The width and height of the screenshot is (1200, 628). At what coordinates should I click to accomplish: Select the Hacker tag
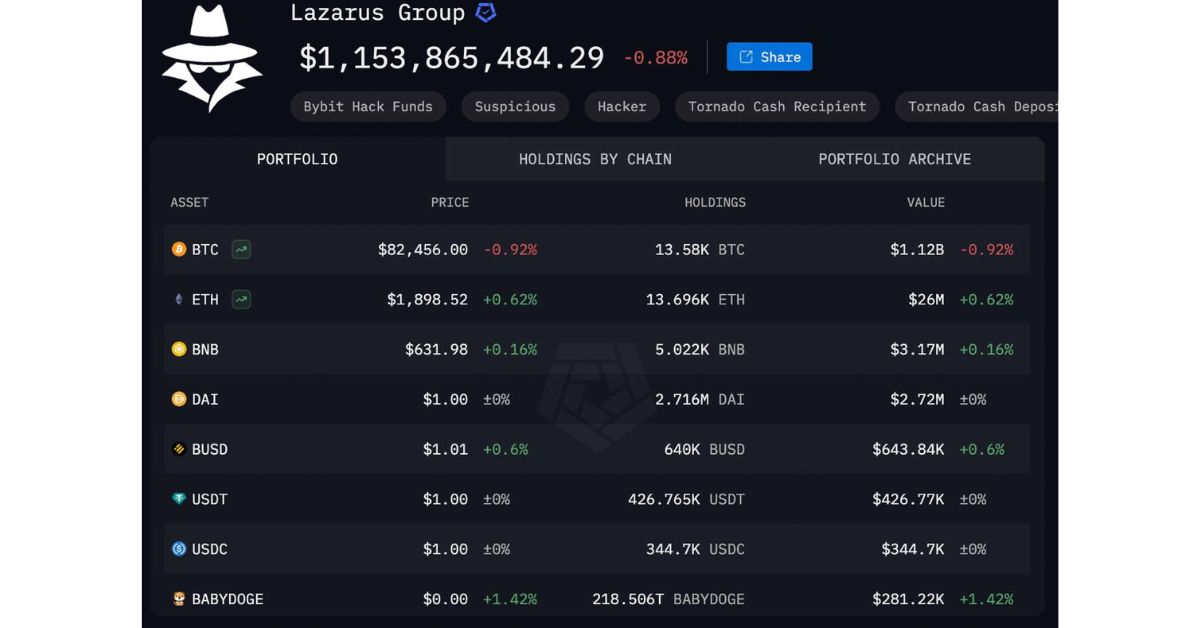(x=622, y=106)
